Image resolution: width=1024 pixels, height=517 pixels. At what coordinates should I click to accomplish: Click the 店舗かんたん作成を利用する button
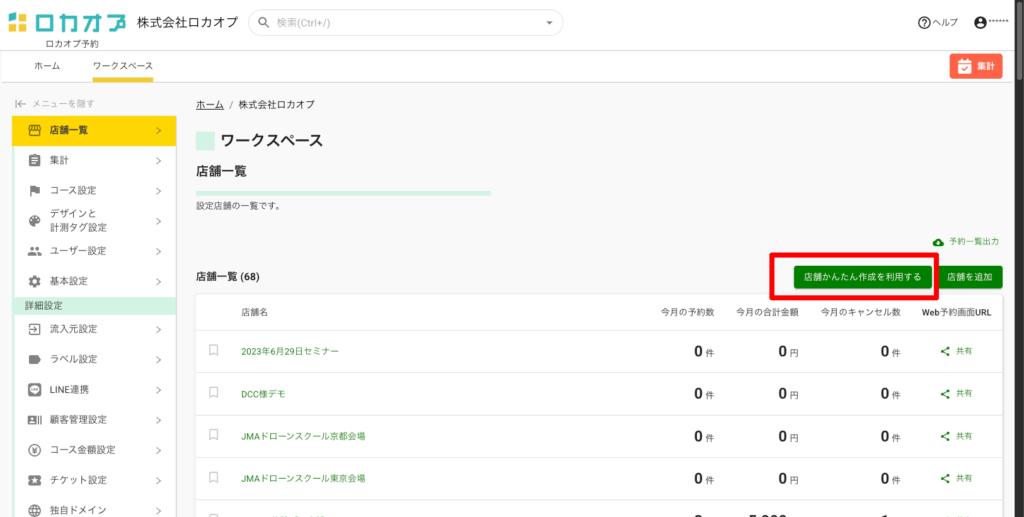tap(862, 277)
